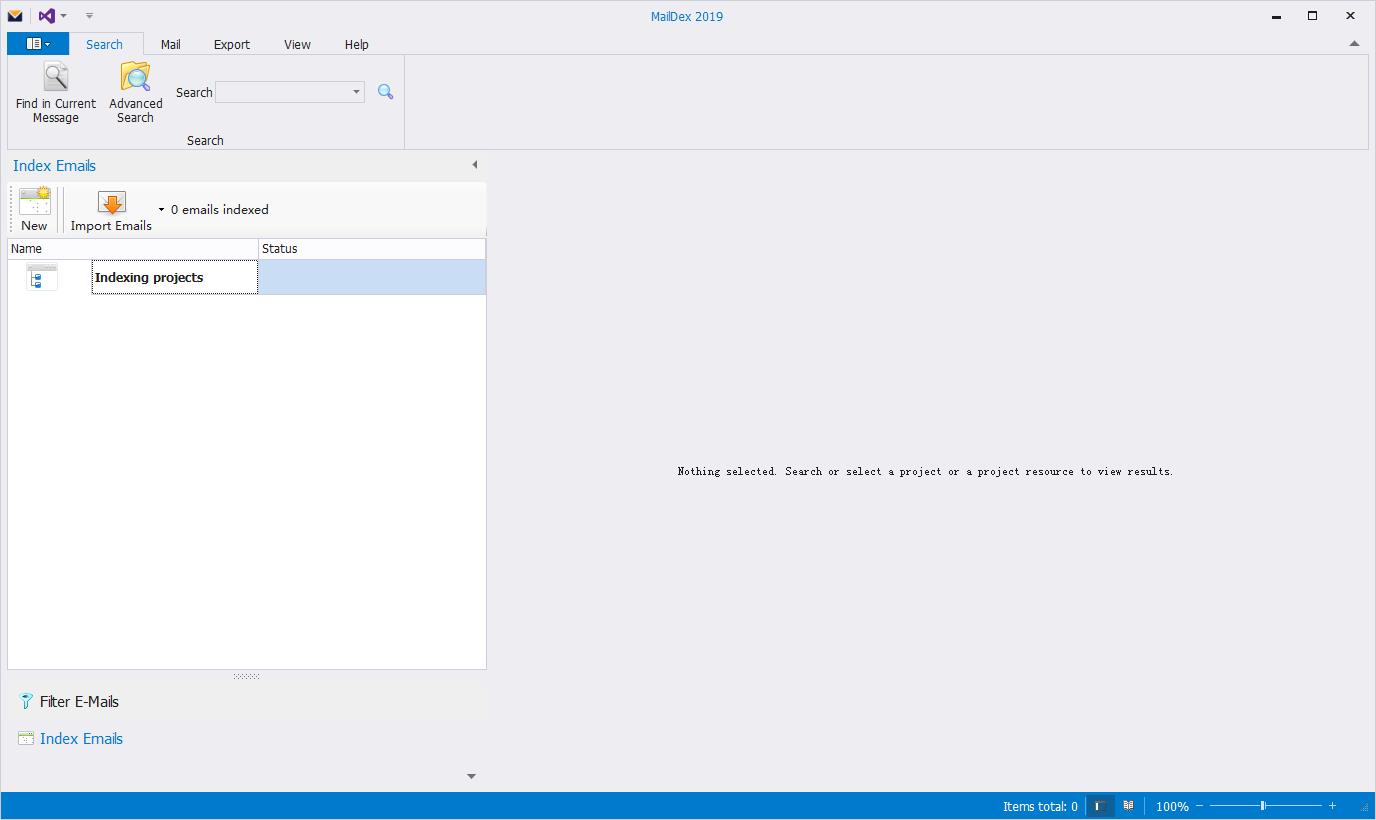This screenshot has height=820, width=1376.
Task: Select the Find in Current Message tool
Action: coord(55,91)
